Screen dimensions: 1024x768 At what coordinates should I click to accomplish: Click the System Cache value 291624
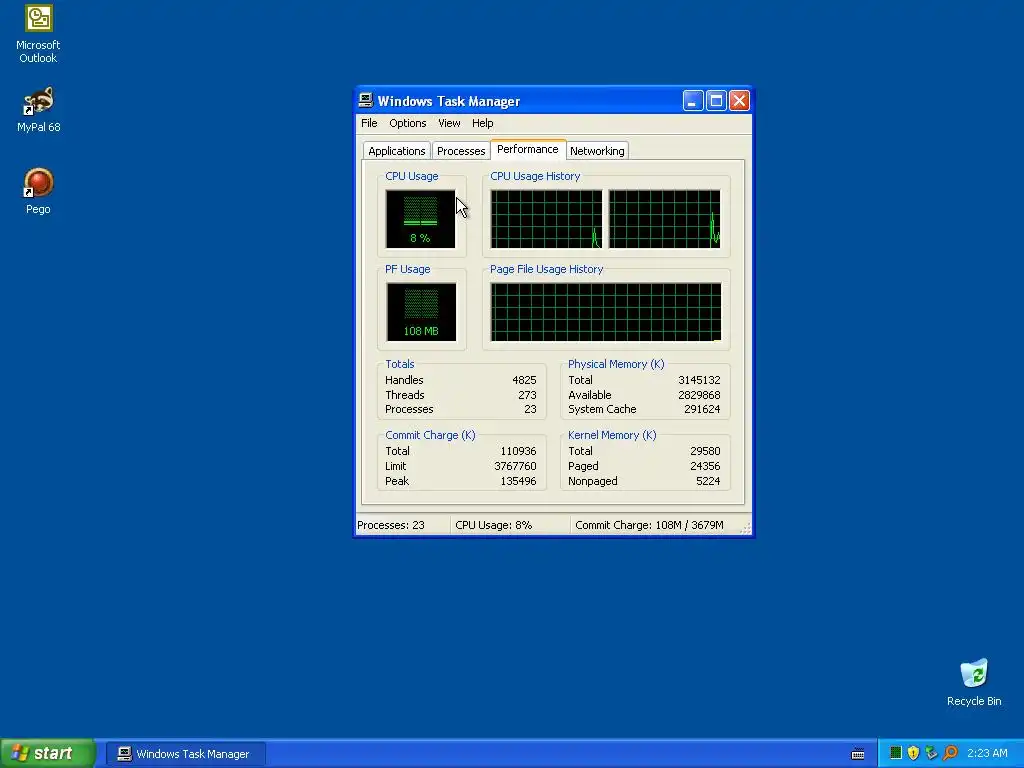(702, 409)
